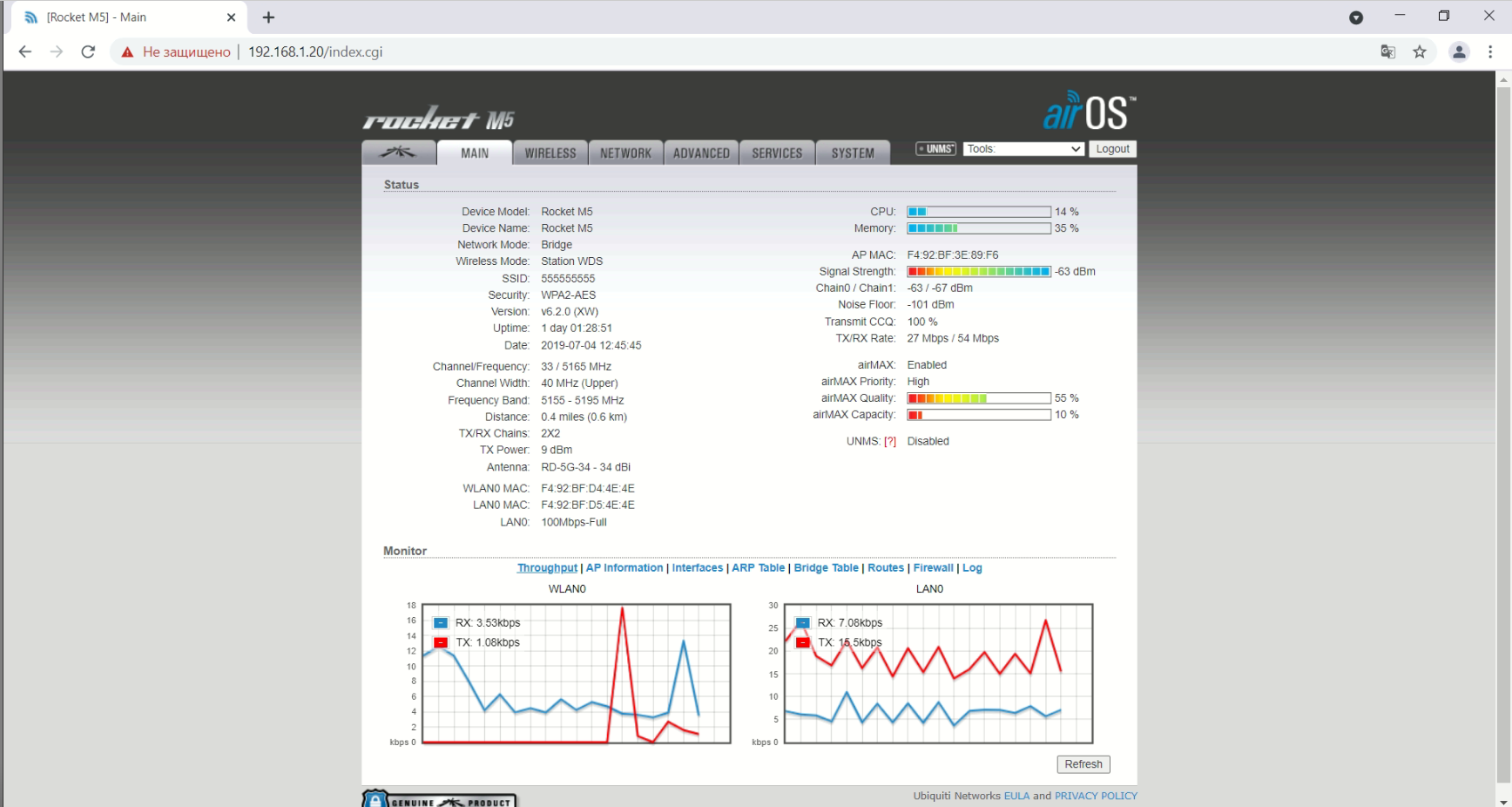Select the WLAN0 MAC value F4:92:BF:D4:4E:4E
Screen dimensions: 1512x807
point(588,489)
